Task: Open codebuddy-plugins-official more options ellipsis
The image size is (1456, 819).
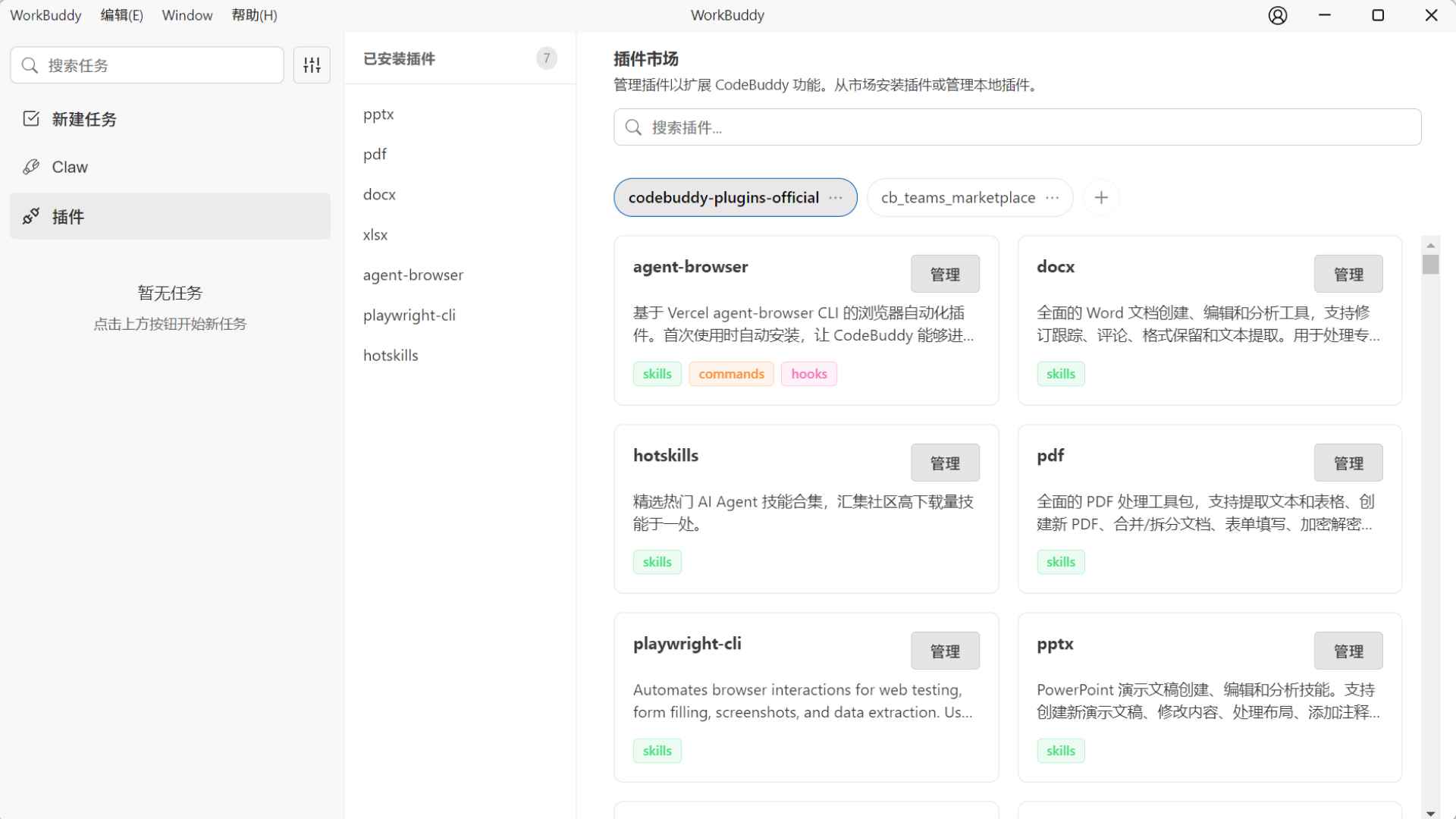Action: [x=836, y=198]
